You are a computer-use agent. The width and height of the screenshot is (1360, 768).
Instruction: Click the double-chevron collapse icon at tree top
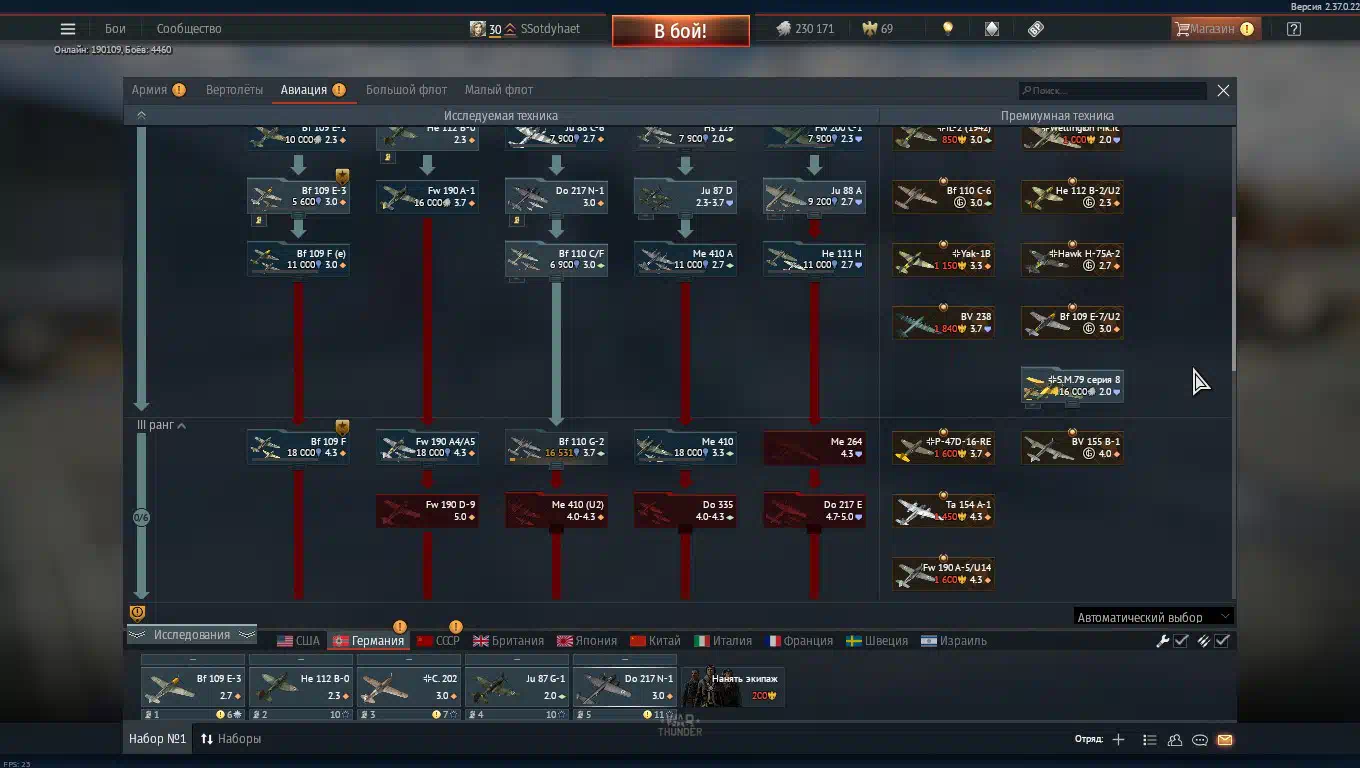point(141,116)
